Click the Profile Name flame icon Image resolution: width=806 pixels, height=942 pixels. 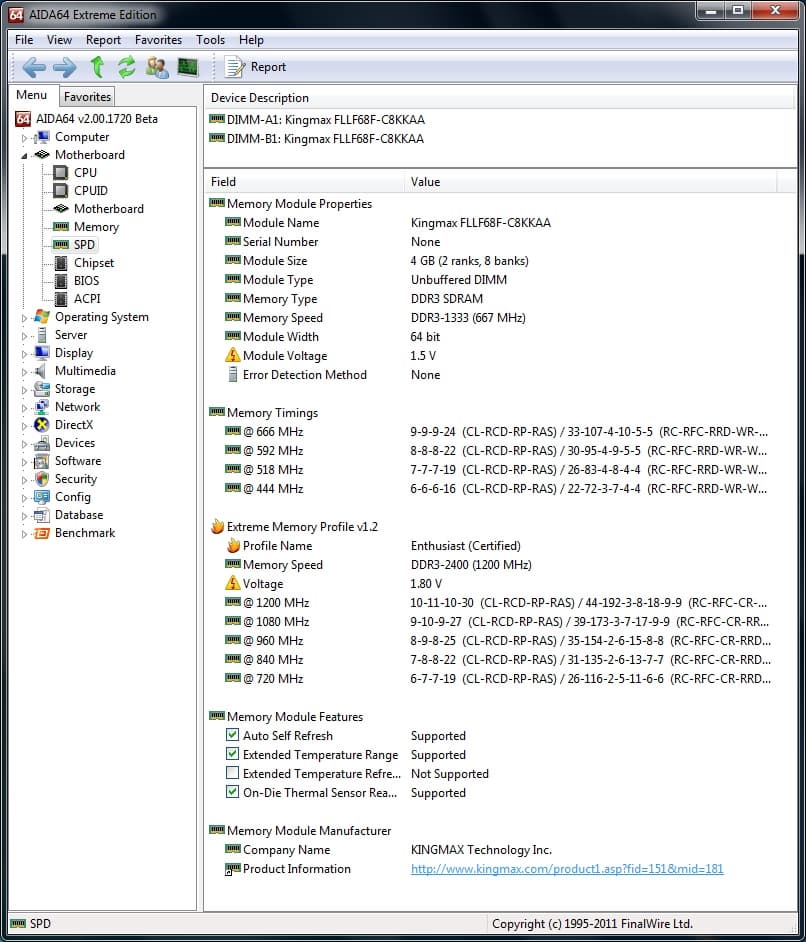(x=233, y=545)
